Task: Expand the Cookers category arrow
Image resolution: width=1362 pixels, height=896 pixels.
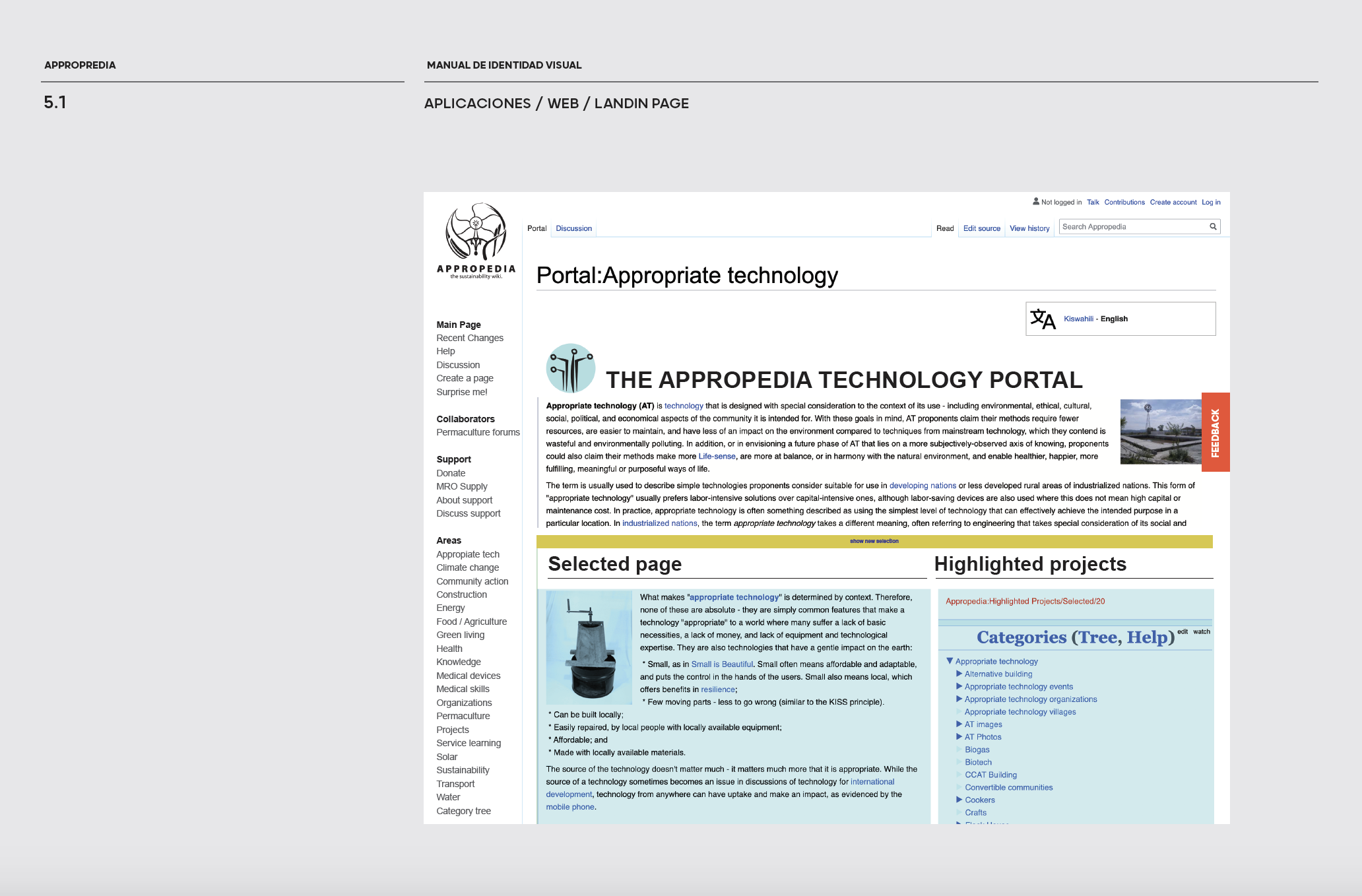Action: 959,800
